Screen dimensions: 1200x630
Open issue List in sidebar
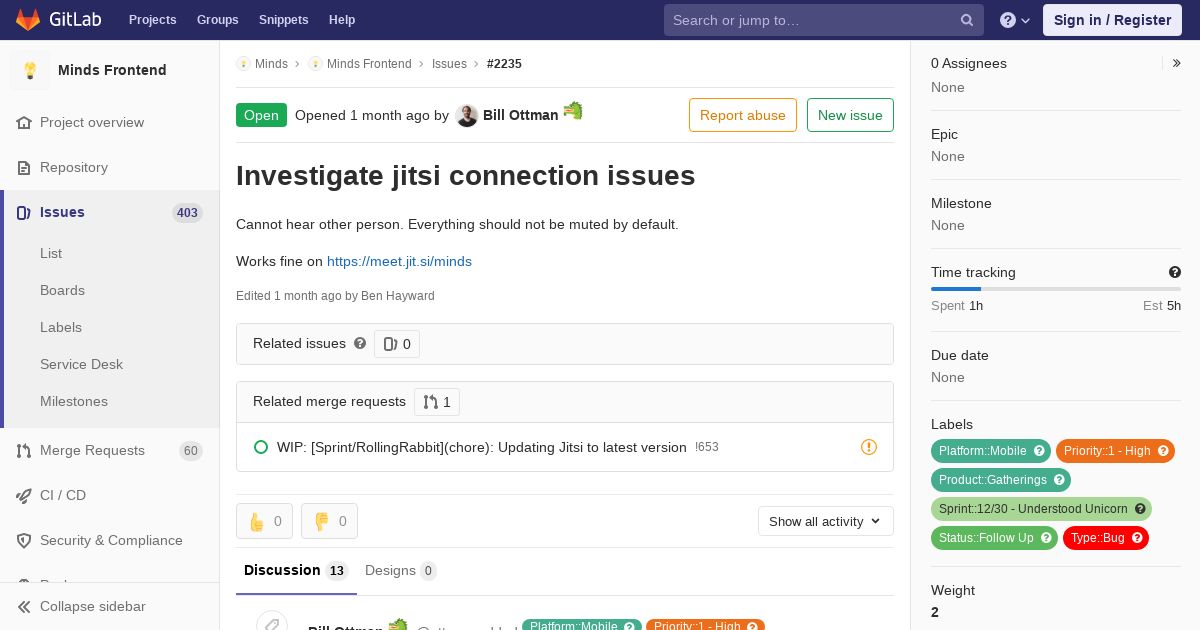coord(51,253)
